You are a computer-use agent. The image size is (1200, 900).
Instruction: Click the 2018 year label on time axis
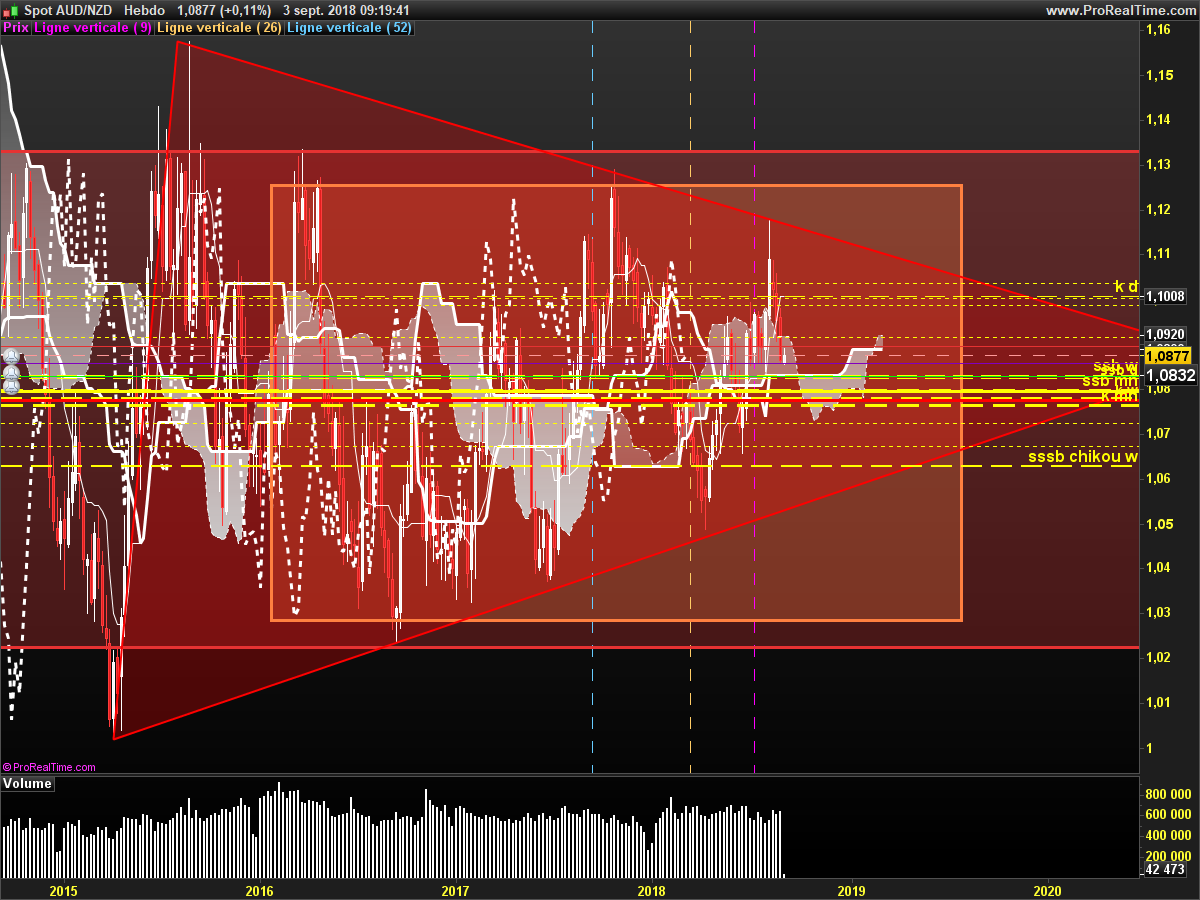pyautogui.click(x=652, y=890)
